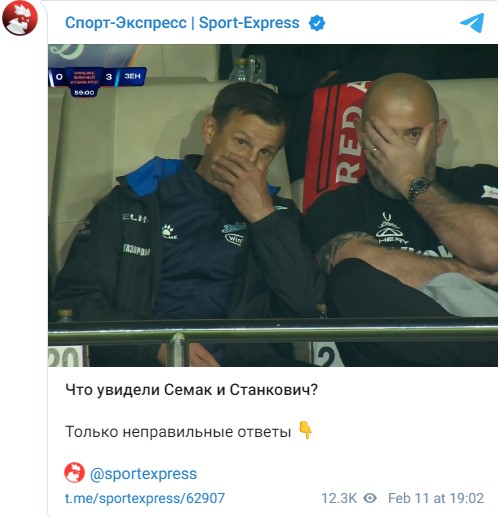
Task: Click the 0–3 scoreboard overlay in photo
Action: pyautogui.click(x=97, y=77)
